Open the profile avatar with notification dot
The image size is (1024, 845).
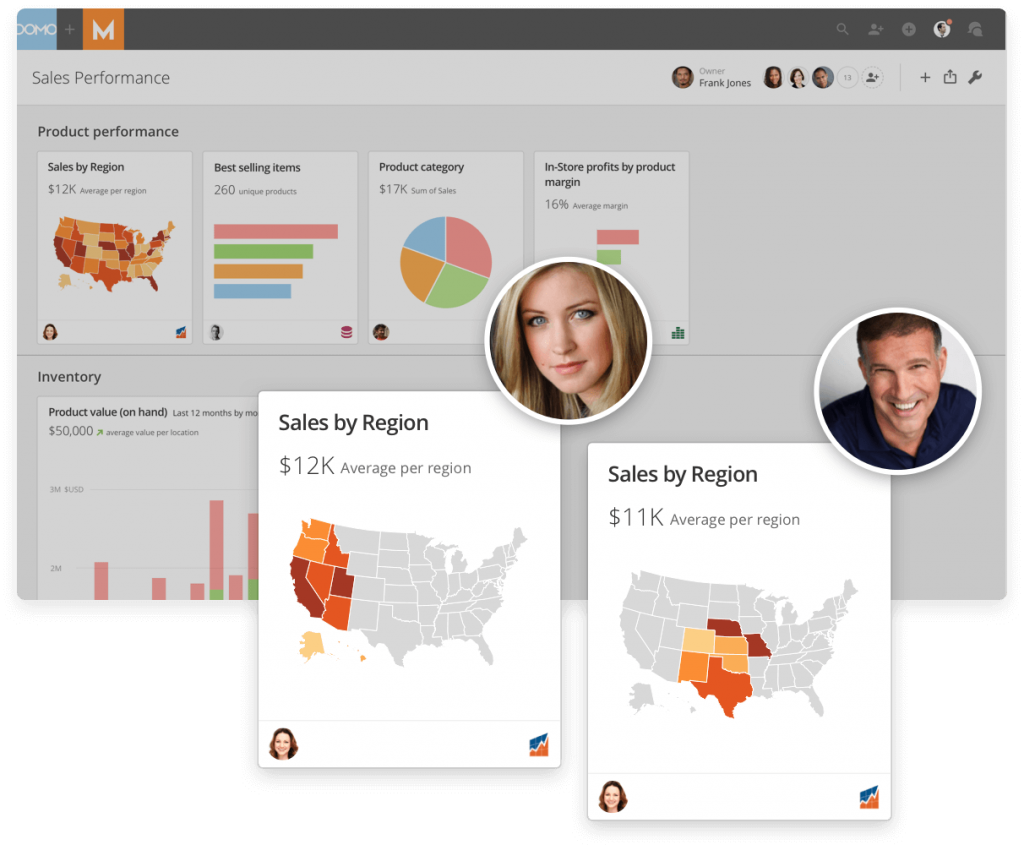point(941,30)
